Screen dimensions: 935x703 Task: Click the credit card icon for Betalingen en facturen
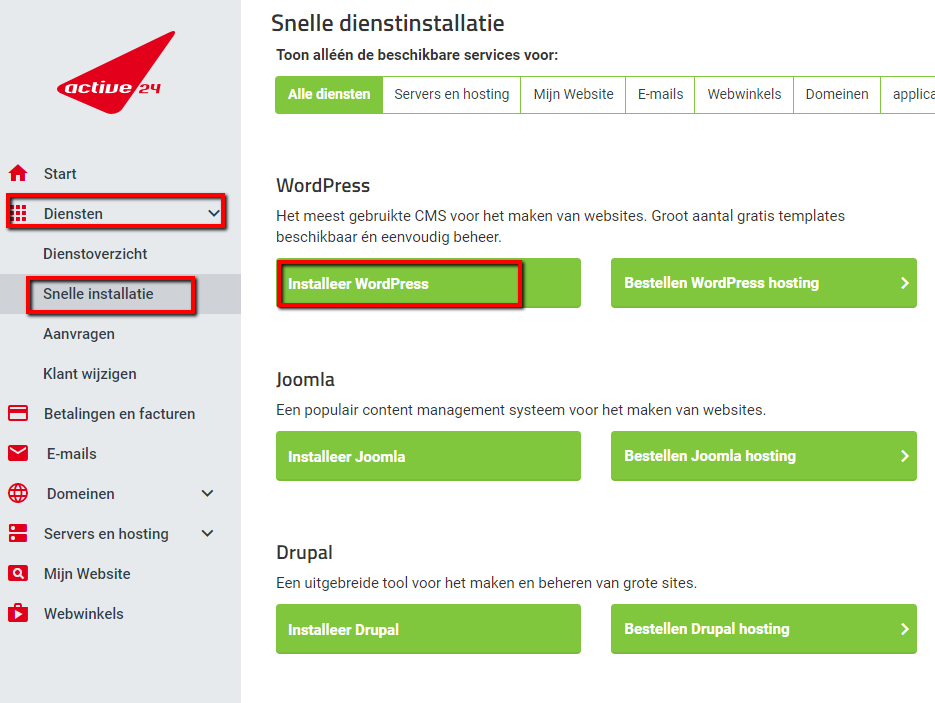pos(18,413)
